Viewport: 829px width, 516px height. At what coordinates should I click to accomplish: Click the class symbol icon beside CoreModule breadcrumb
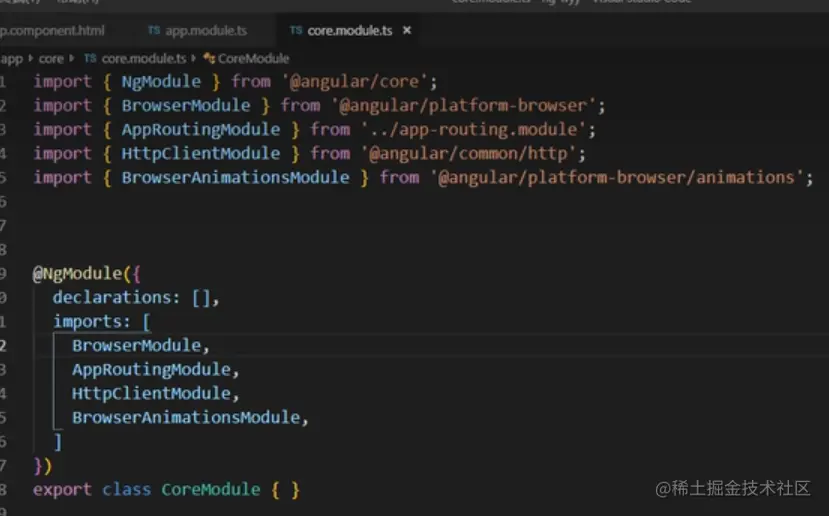[209, 58]
